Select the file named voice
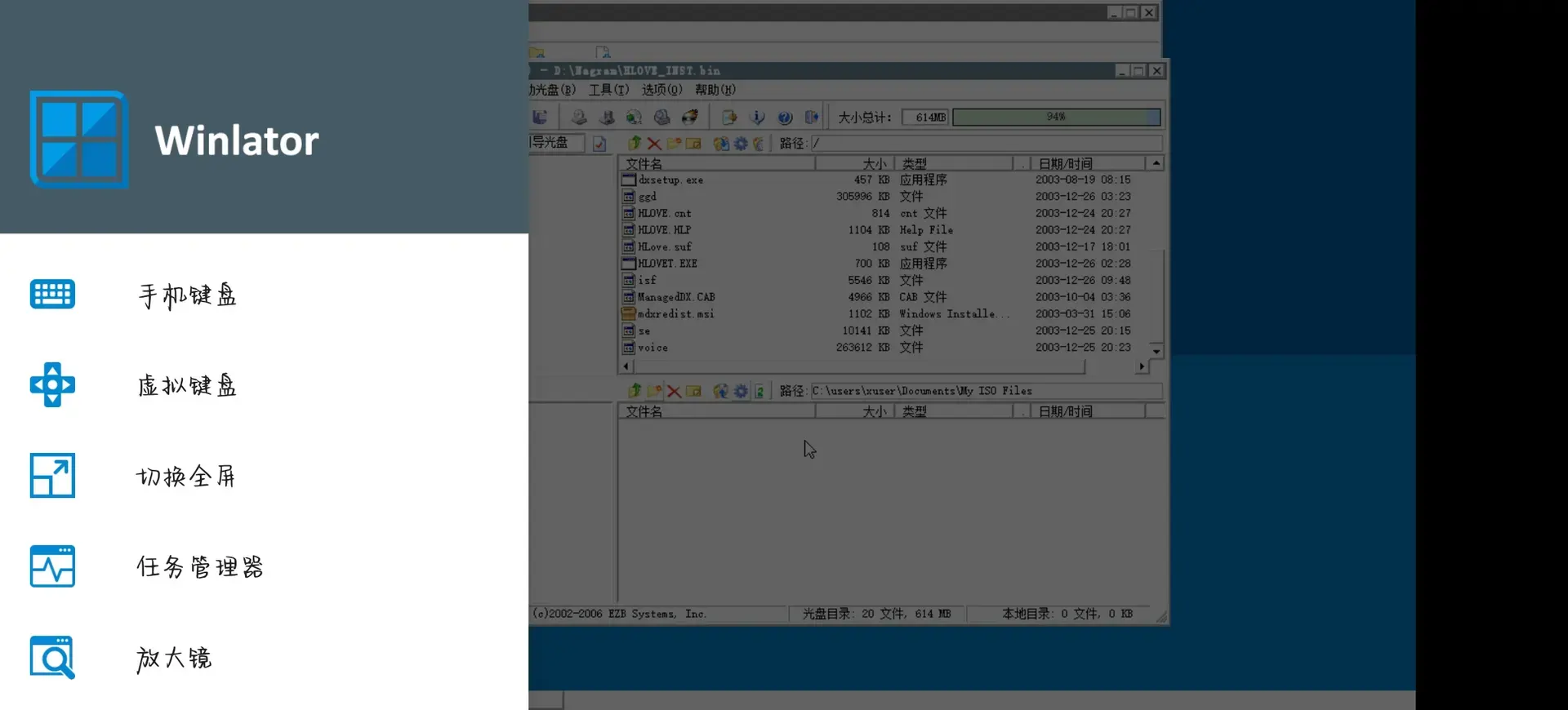Screen dimensions: 1568x710 [x=653, y=348]
